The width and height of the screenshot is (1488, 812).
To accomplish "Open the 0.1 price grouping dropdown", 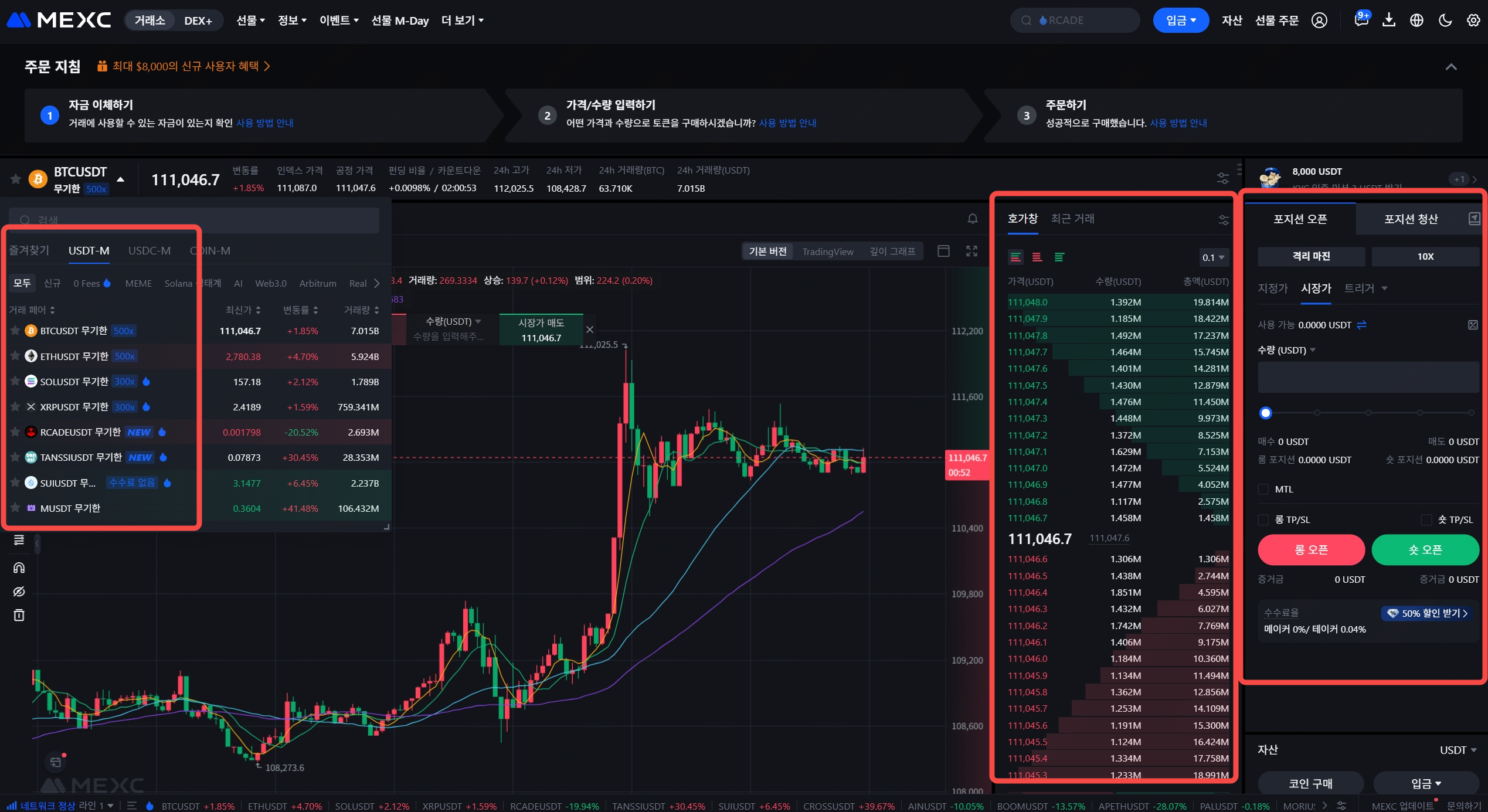I will (1213, 257).
